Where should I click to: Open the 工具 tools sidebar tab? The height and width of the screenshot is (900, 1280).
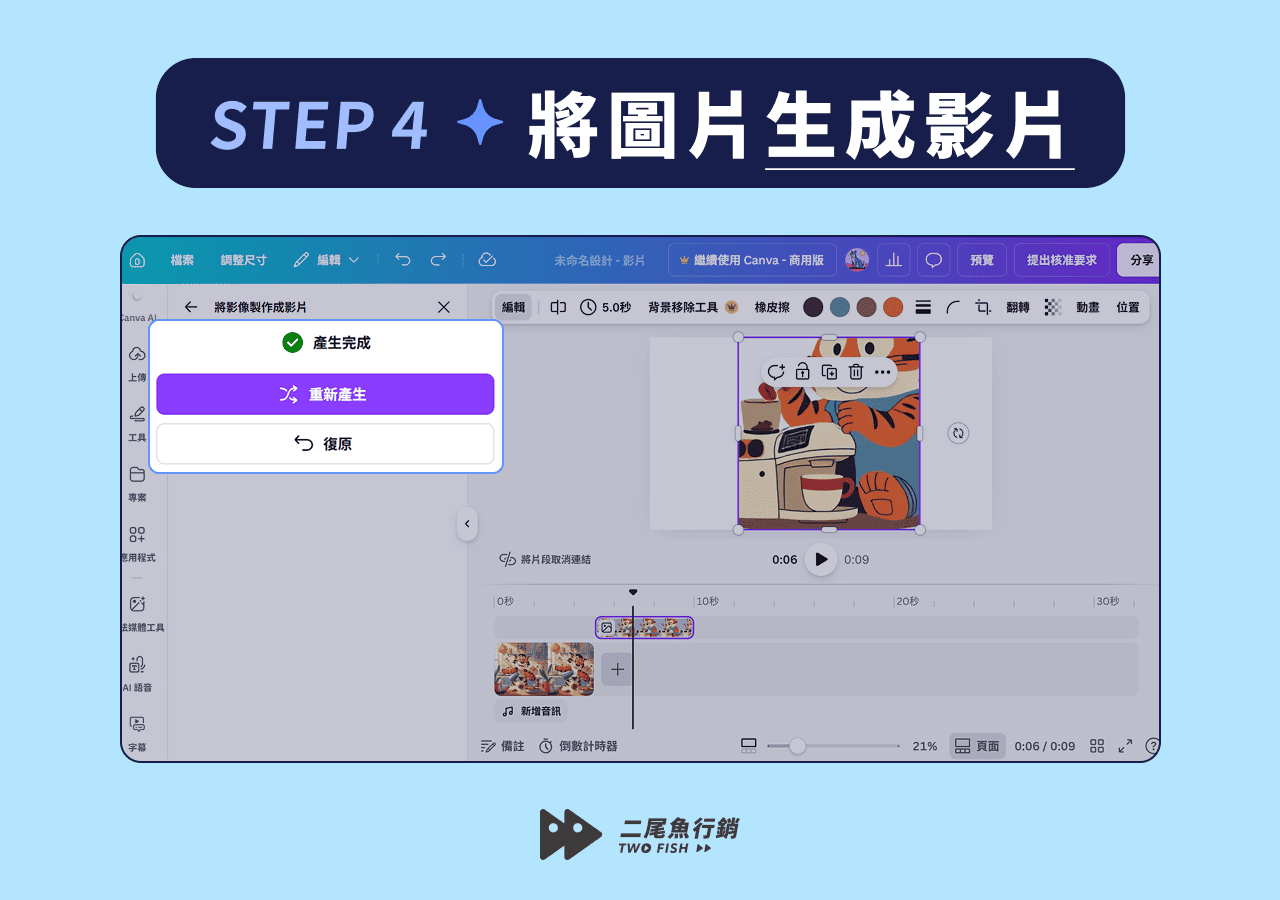(137, 424)
